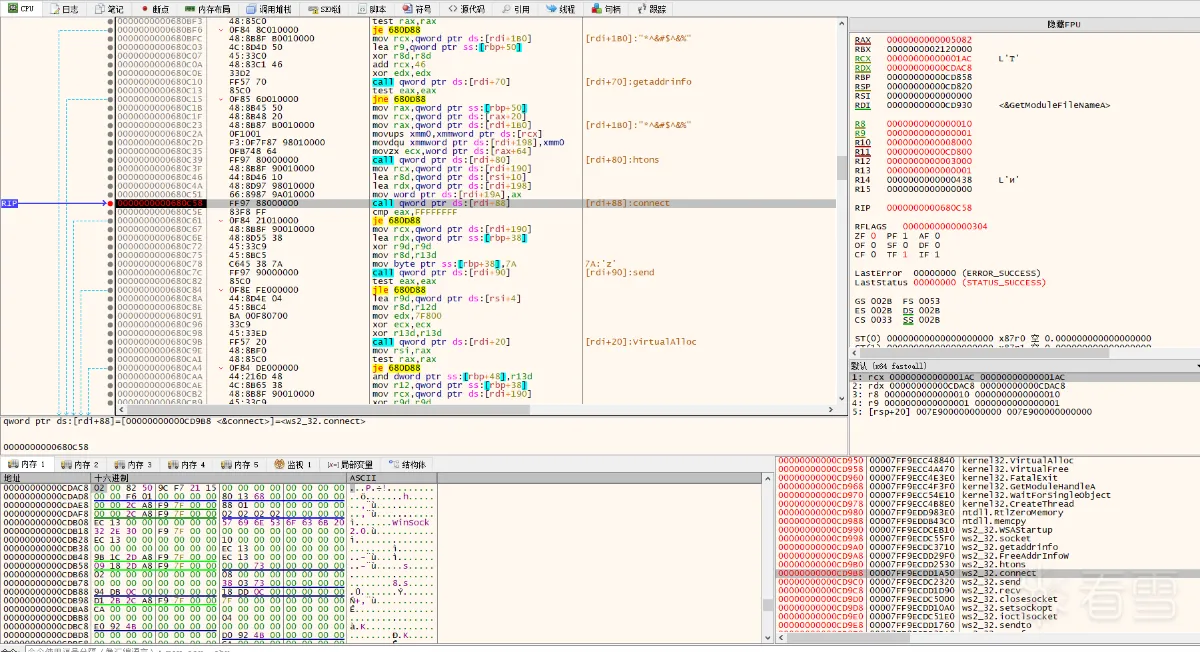
Task: Select the 内存 3 dump tab
Action: click(133, 464)
